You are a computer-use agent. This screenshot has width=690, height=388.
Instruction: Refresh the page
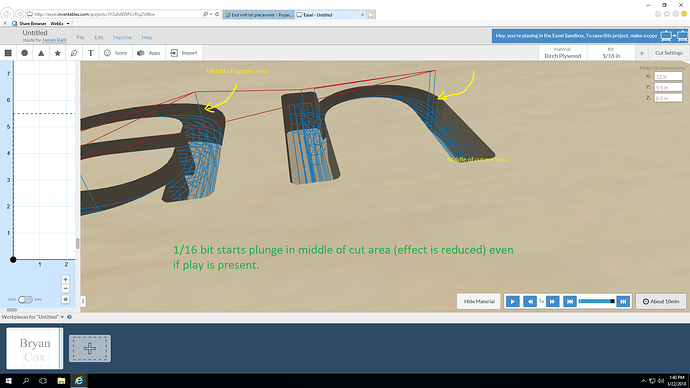pyautogui.click(x=217, y=14)
